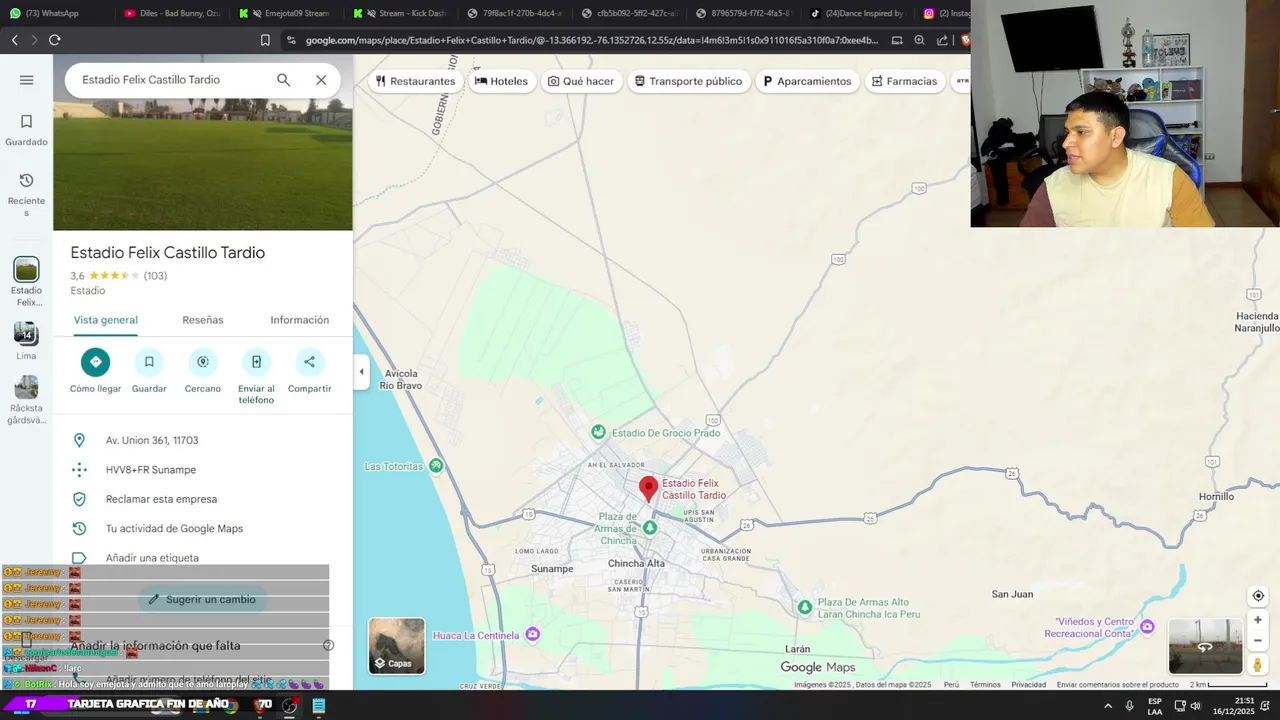1280x720 pixels.
Task: Filter map by Hoteles chip
Action: (x=501, y=81)
